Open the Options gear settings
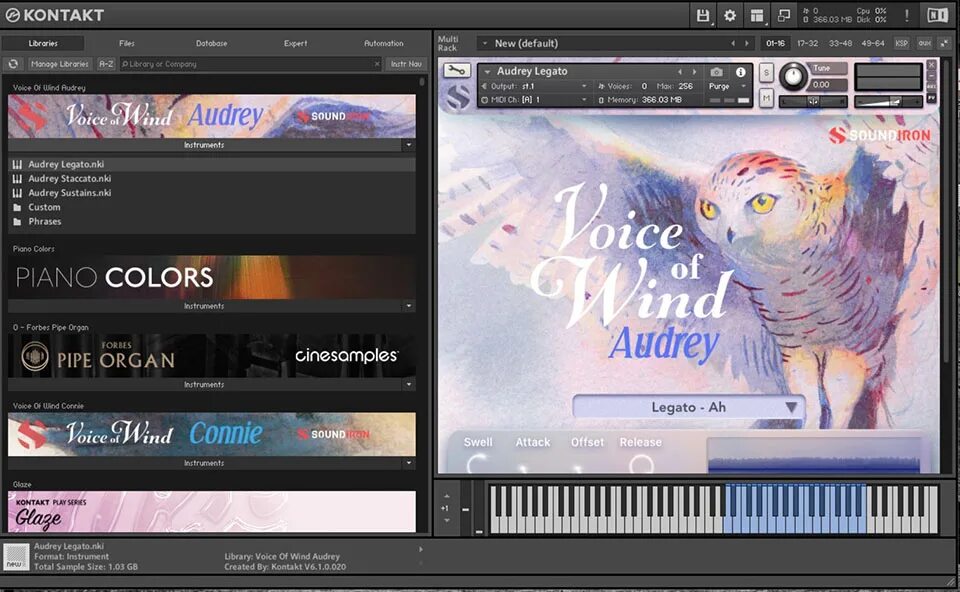Viewport: 960px width, 592px height. tap(730, 15)
